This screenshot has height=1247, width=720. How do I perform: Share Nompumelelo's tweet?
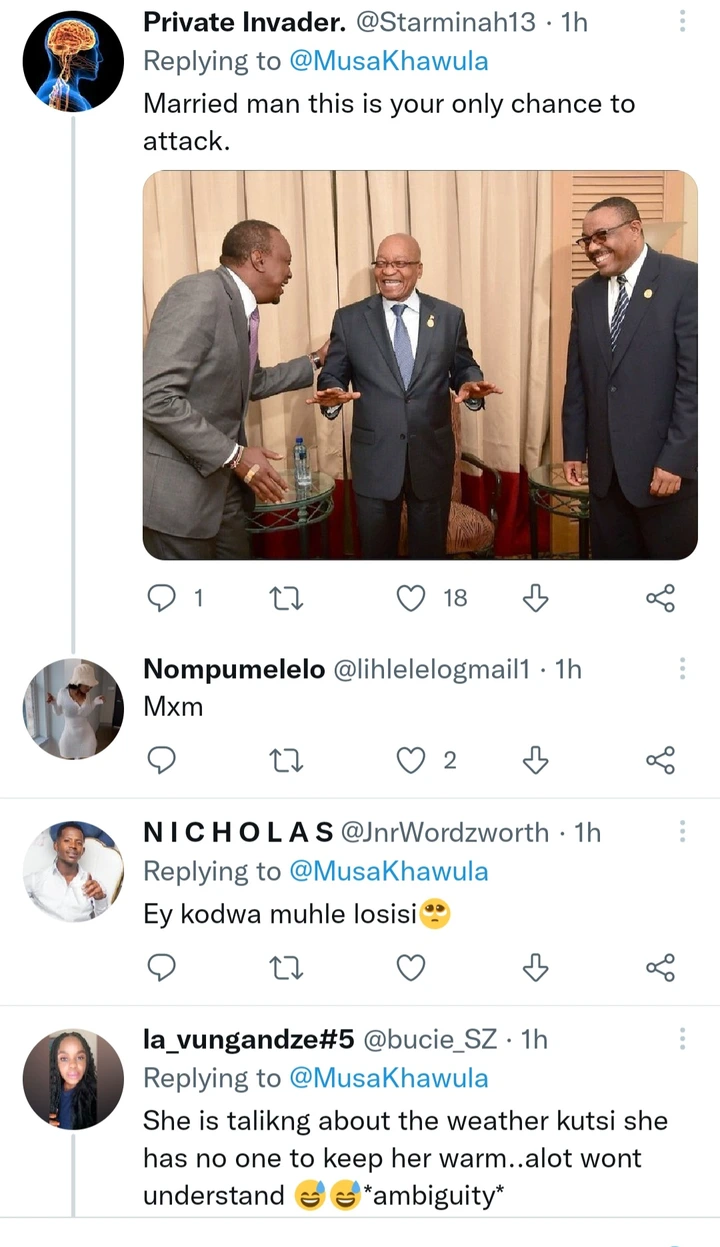[661, 761]
